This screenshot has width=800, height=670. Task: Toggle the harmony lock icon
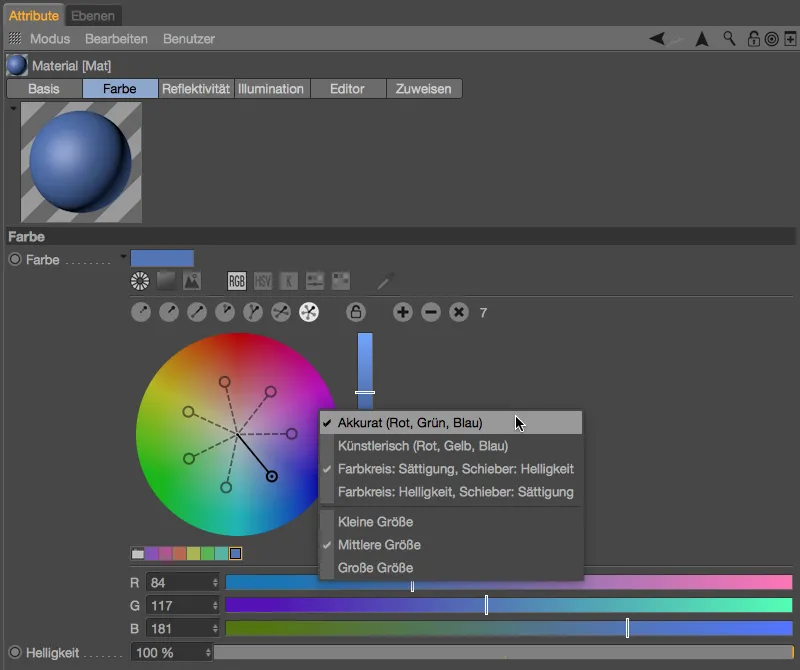(x=356, y=312)
